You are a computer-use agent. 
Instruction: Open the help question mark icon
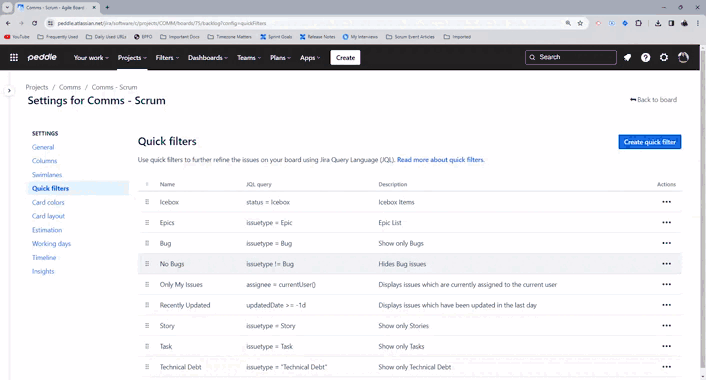(x=645, y=58)
